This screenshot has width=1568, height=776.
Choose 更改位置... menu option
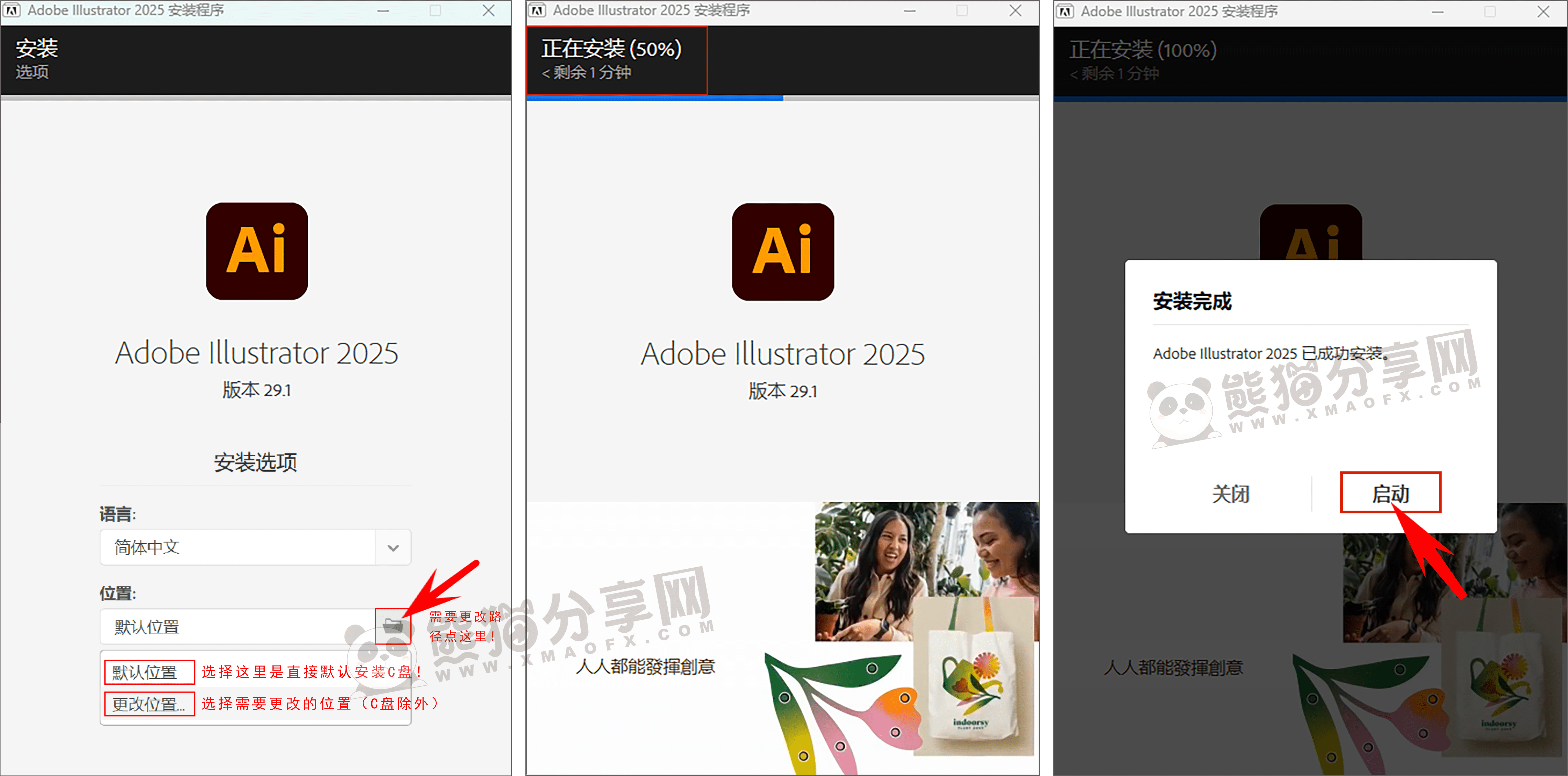click(x=149, y=704)
